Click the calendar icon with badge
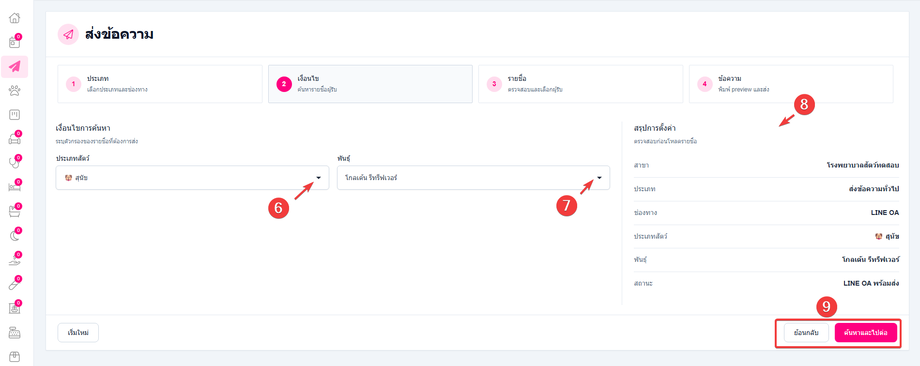Screen dimensions: 920x366 click(x=15, y=42)
